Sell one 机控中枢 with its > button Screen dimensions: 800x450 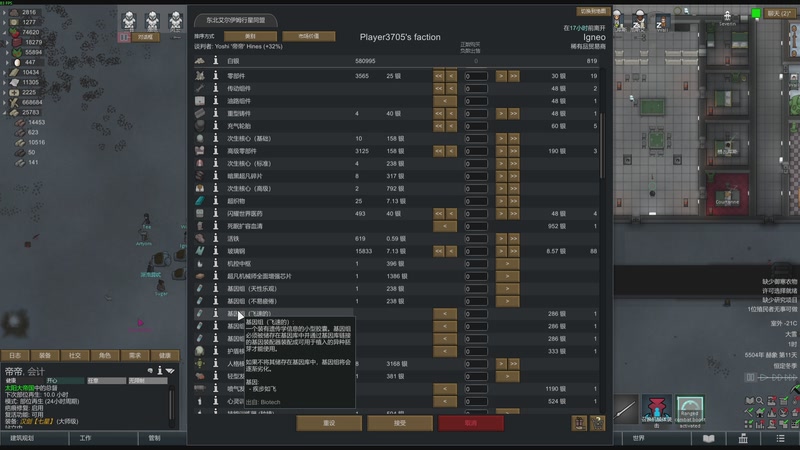pos(508,264)
